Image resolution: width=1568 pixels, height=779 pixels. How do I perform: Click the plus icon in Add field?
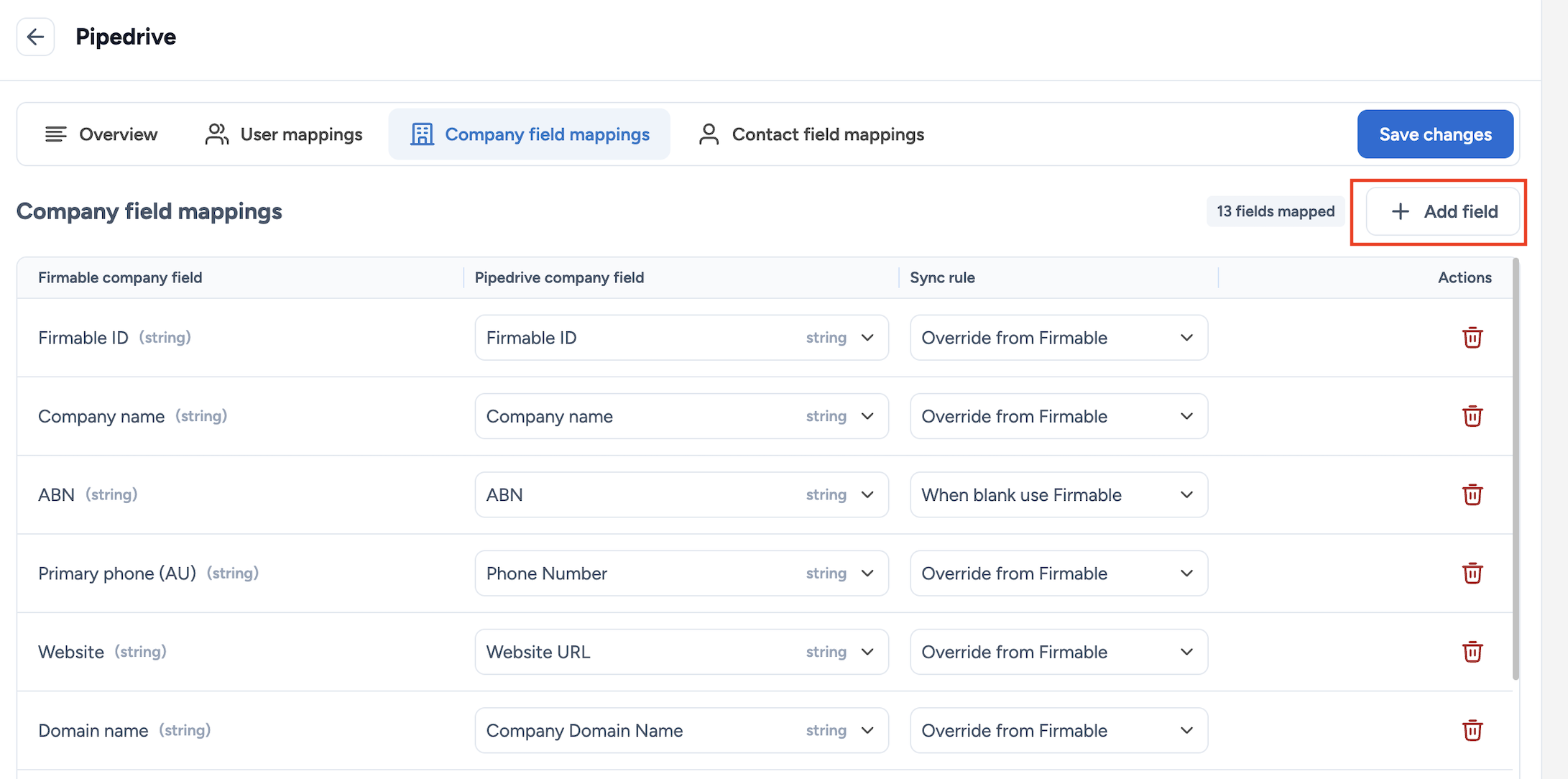[x=1400, y=211]
